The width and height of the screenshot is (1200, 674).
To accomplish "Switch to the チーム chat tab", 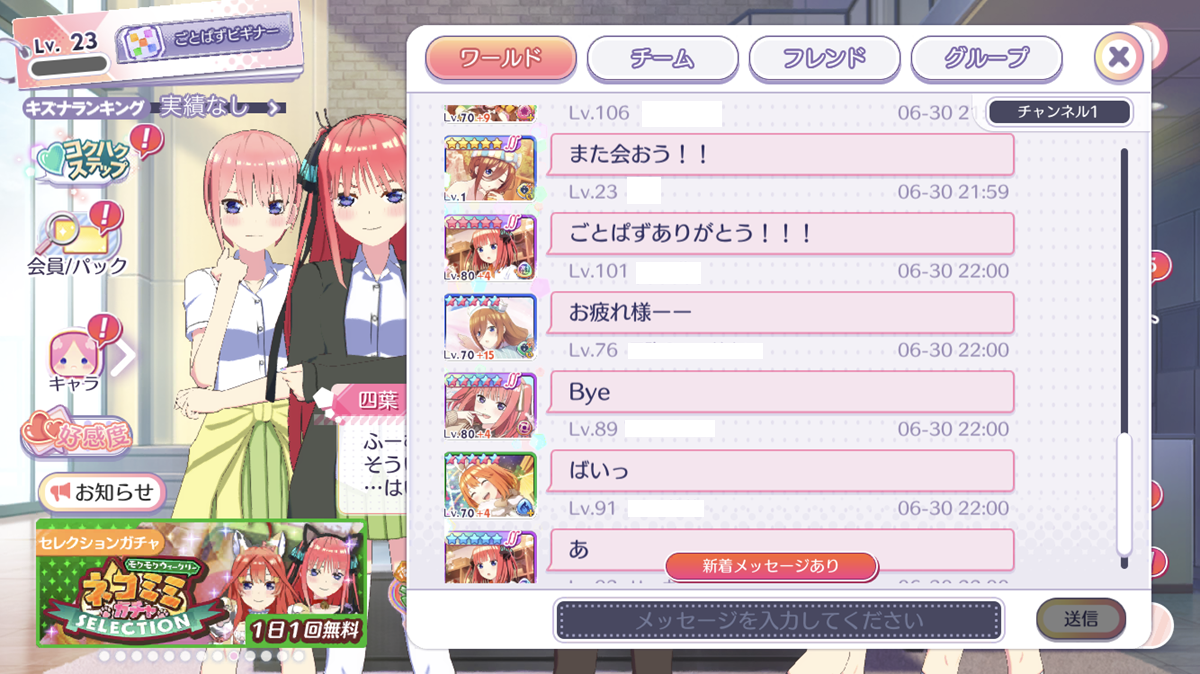I will (662, 57).
